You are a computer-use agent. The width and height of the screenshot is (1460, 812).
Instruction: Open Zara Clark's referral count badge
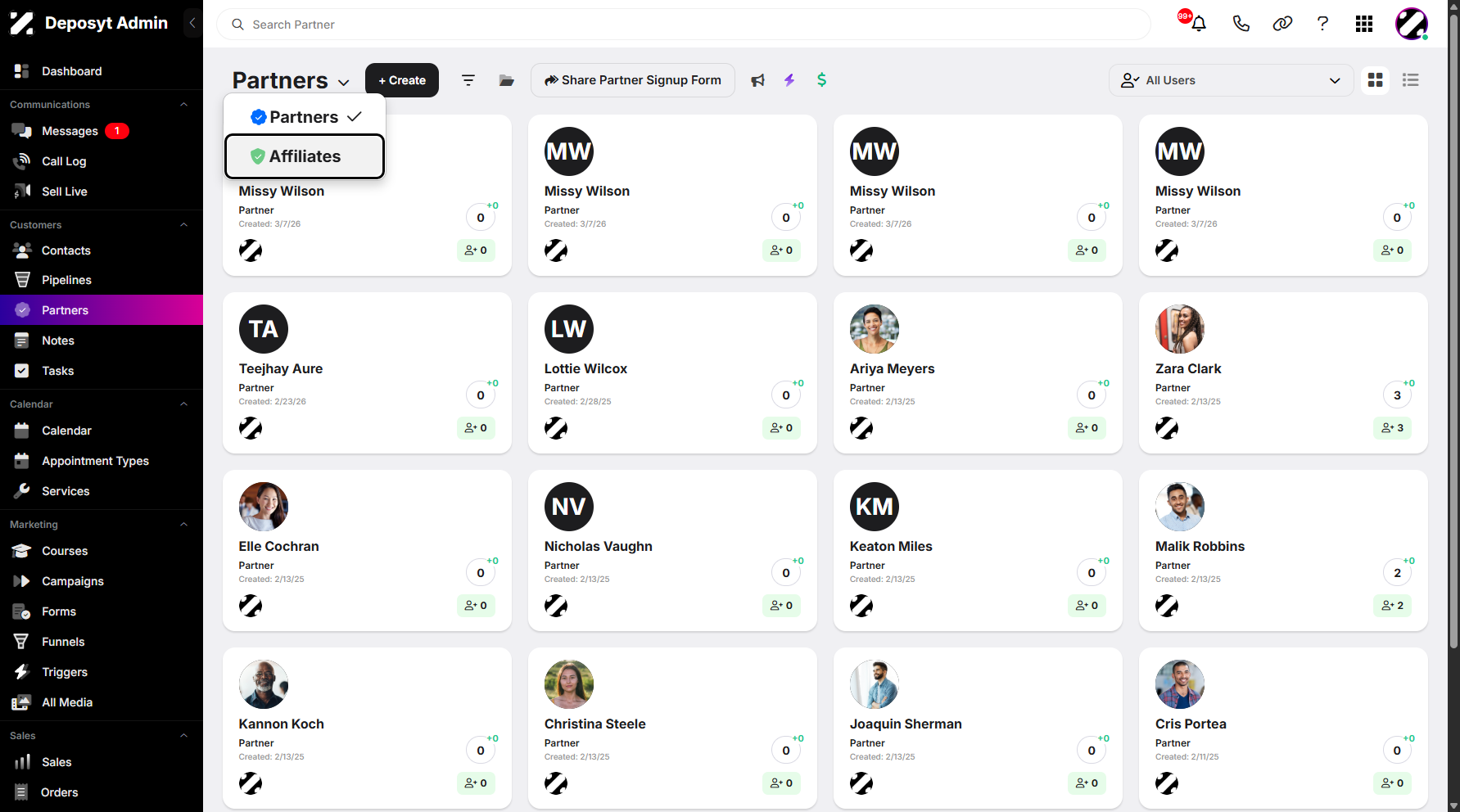[1392, 428]
